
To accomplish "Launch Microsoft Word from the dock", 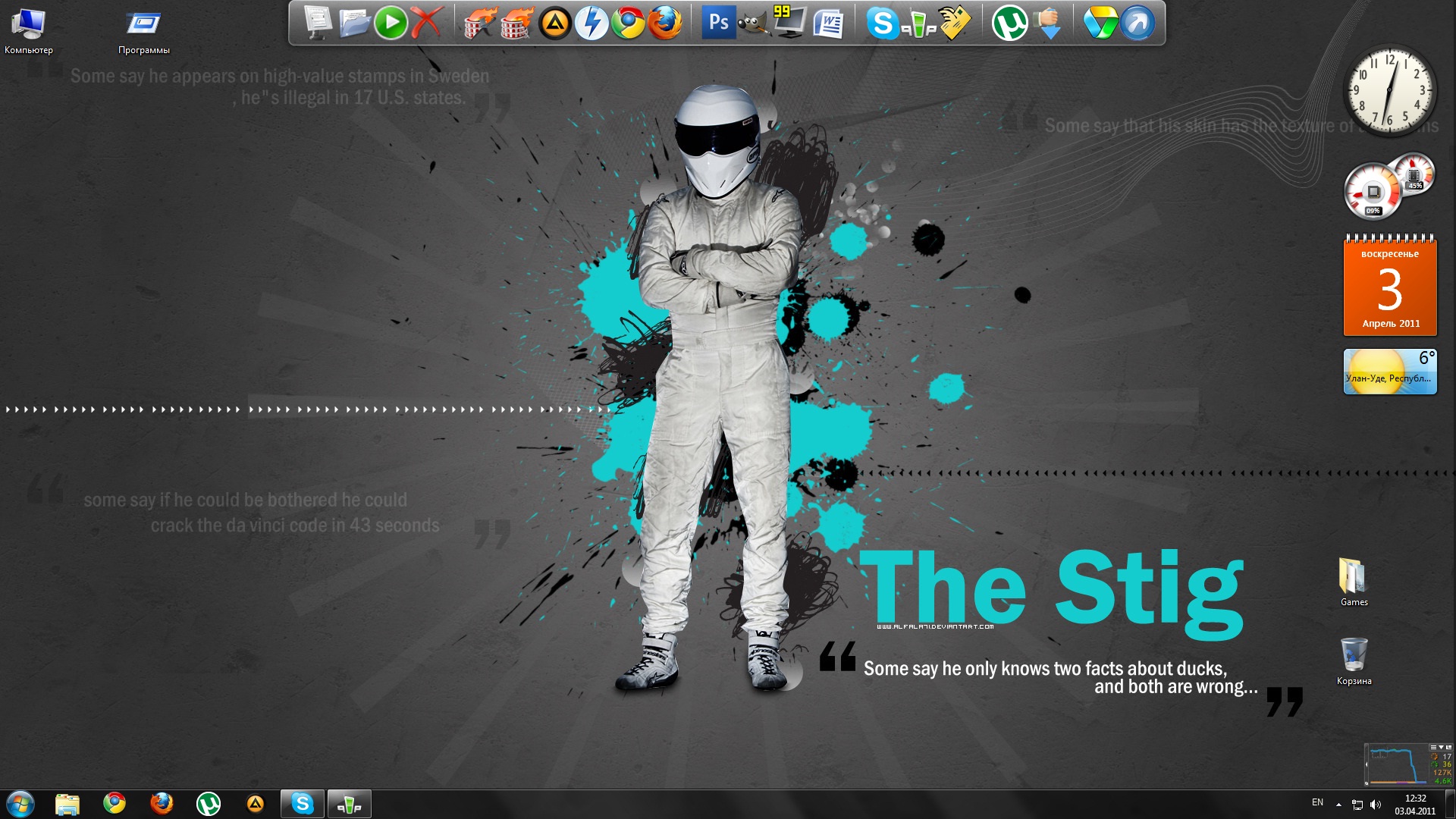I will coord(828,23).
